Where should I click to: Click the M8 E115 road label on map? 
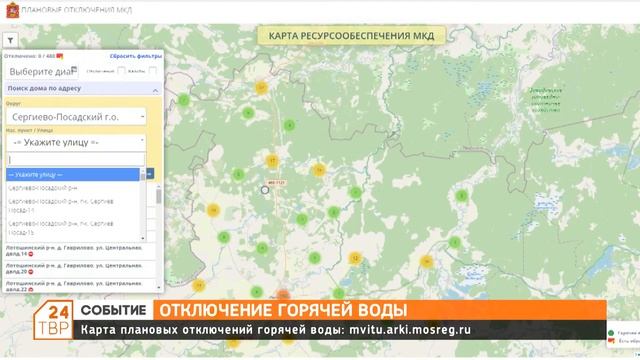(x=276, y=182)
